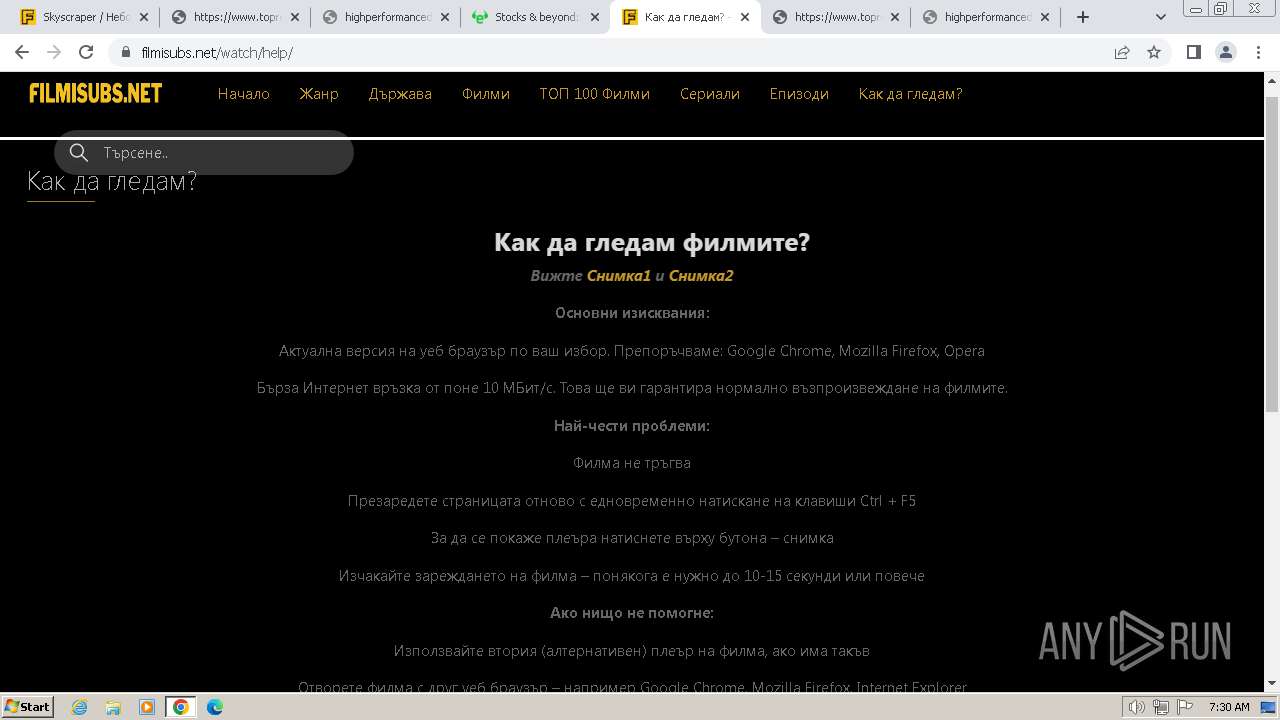Open the Как да гледам? menu item
This screenshot has width=1280, height=720.
(910, 94)
